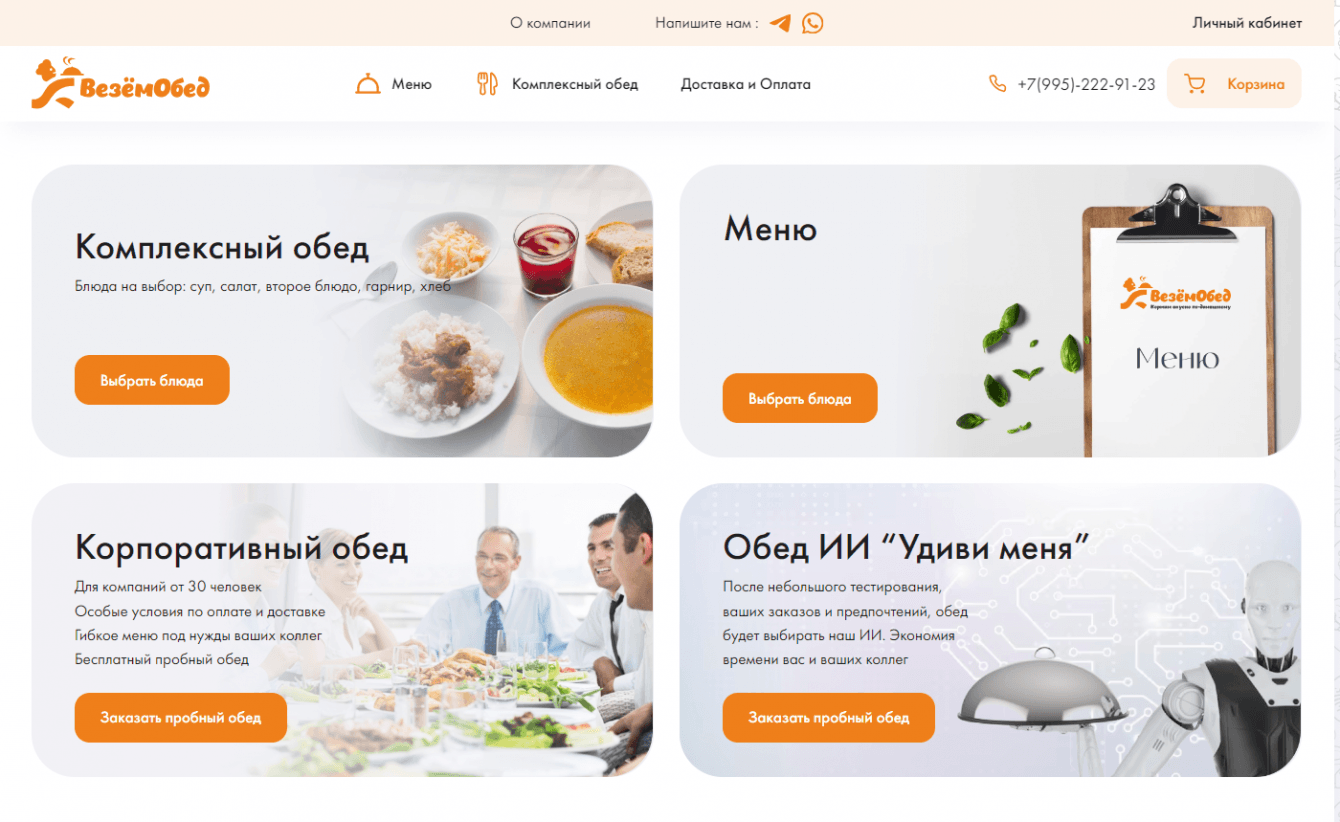Click Выбрать блюда in Комплексный обед card
The image size is (1340, 822).
click(x=152, y=380)
